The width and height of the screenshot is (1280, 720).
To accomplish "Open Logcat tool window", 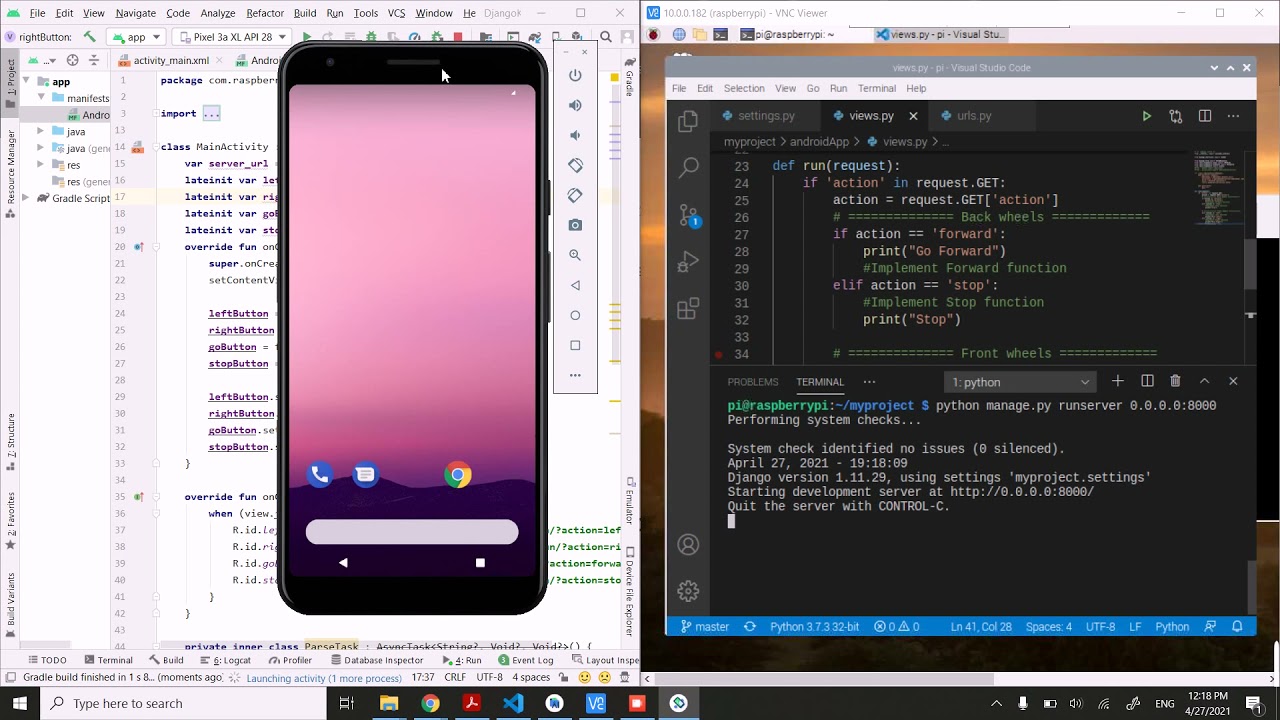I will click(x=225, y=660).
